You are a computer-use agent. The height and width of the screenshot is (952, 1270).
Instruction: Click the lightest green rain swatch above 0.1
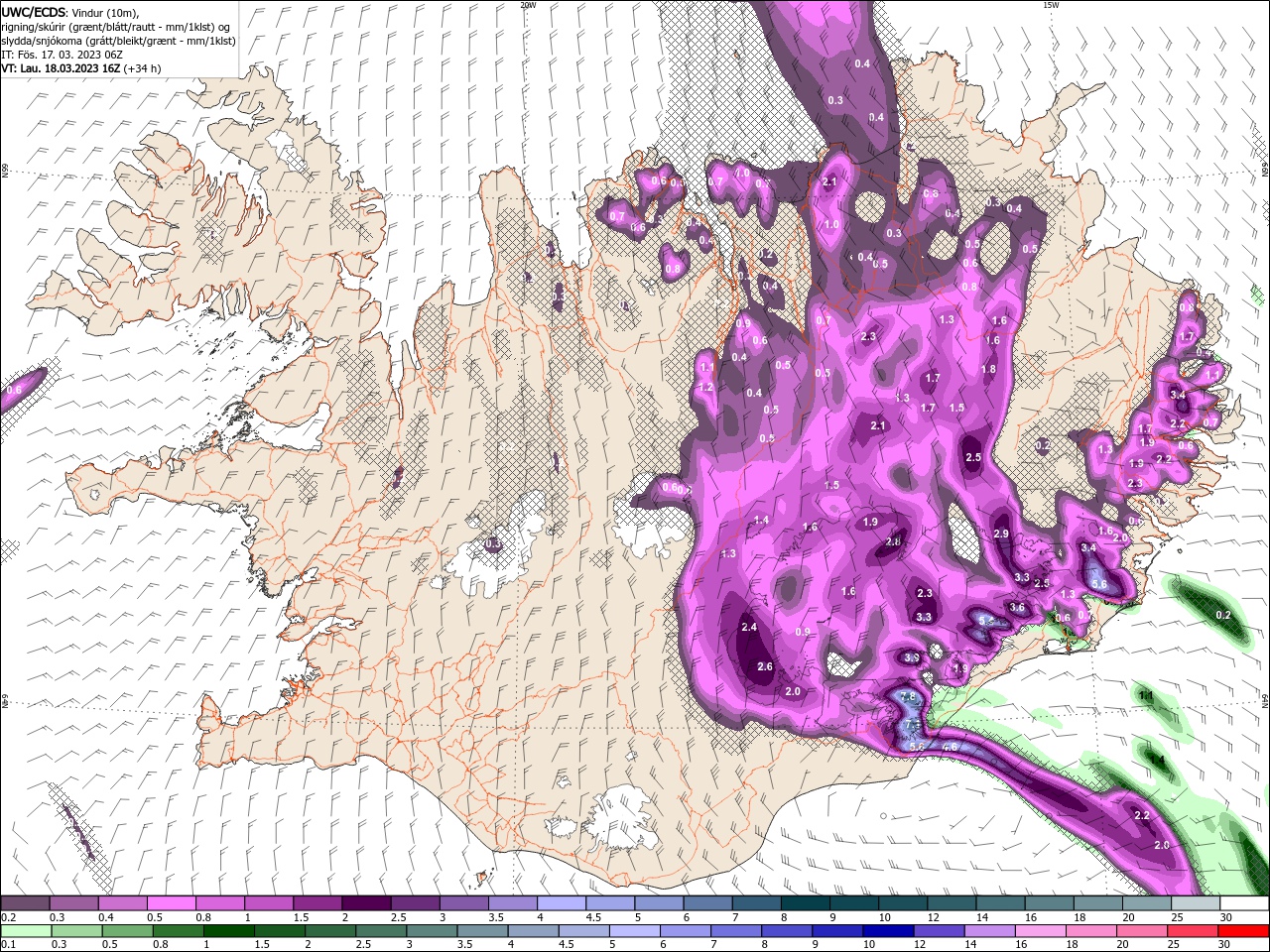pyautogui.click(x=26, y=931)
